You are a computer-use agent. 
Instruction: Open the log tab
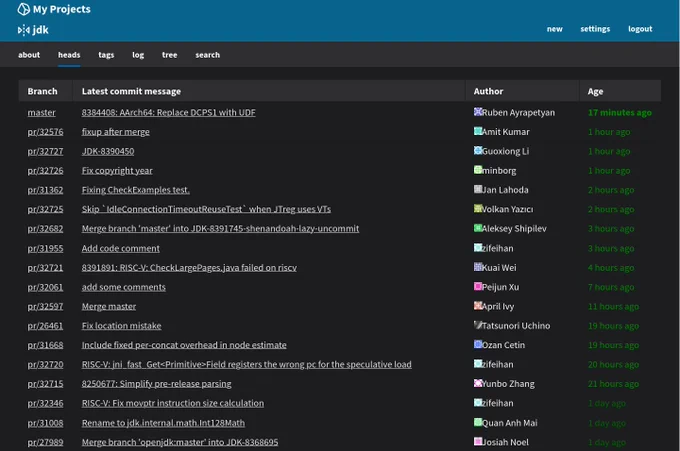138,55
